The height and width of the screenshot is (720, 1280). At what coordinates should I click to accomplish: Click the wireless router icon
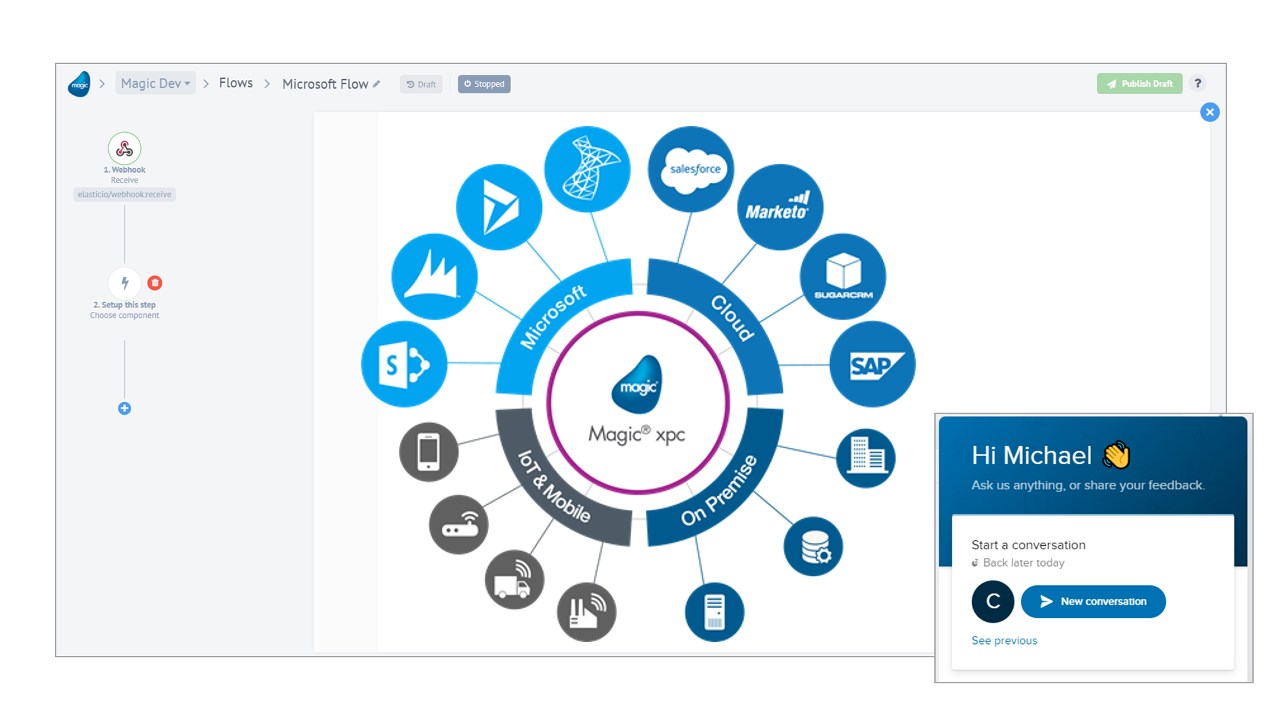pos(459,524)
